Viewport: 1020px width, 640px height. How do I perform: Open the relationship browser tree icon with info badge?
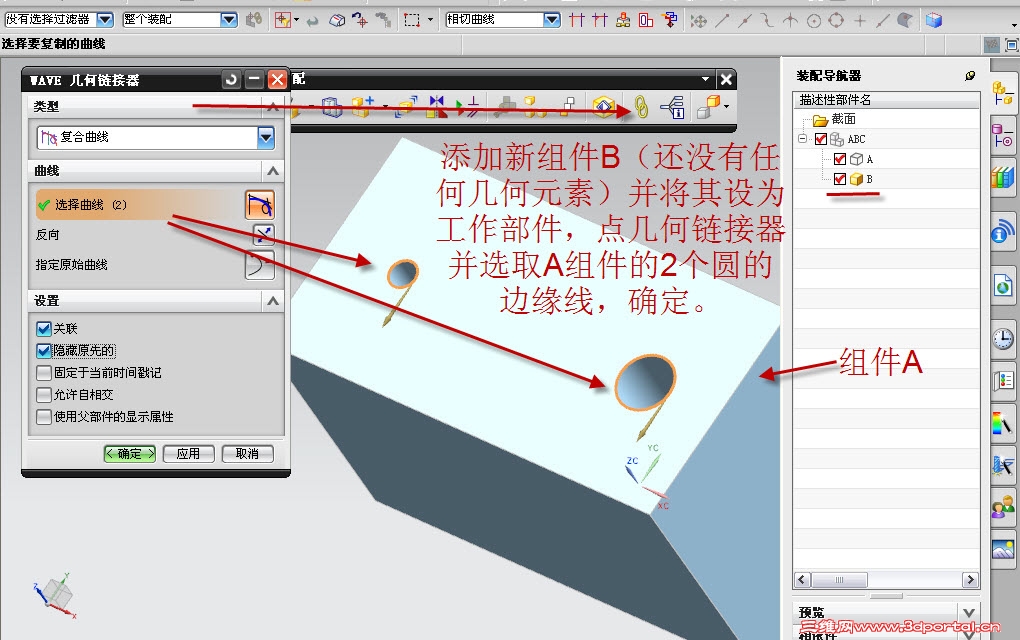(x=673, y=107)
